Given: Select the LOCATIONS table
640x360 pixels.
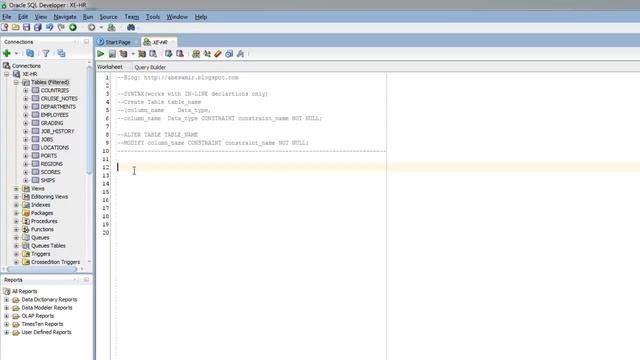Looking at the screenshot, I should 55,147.
